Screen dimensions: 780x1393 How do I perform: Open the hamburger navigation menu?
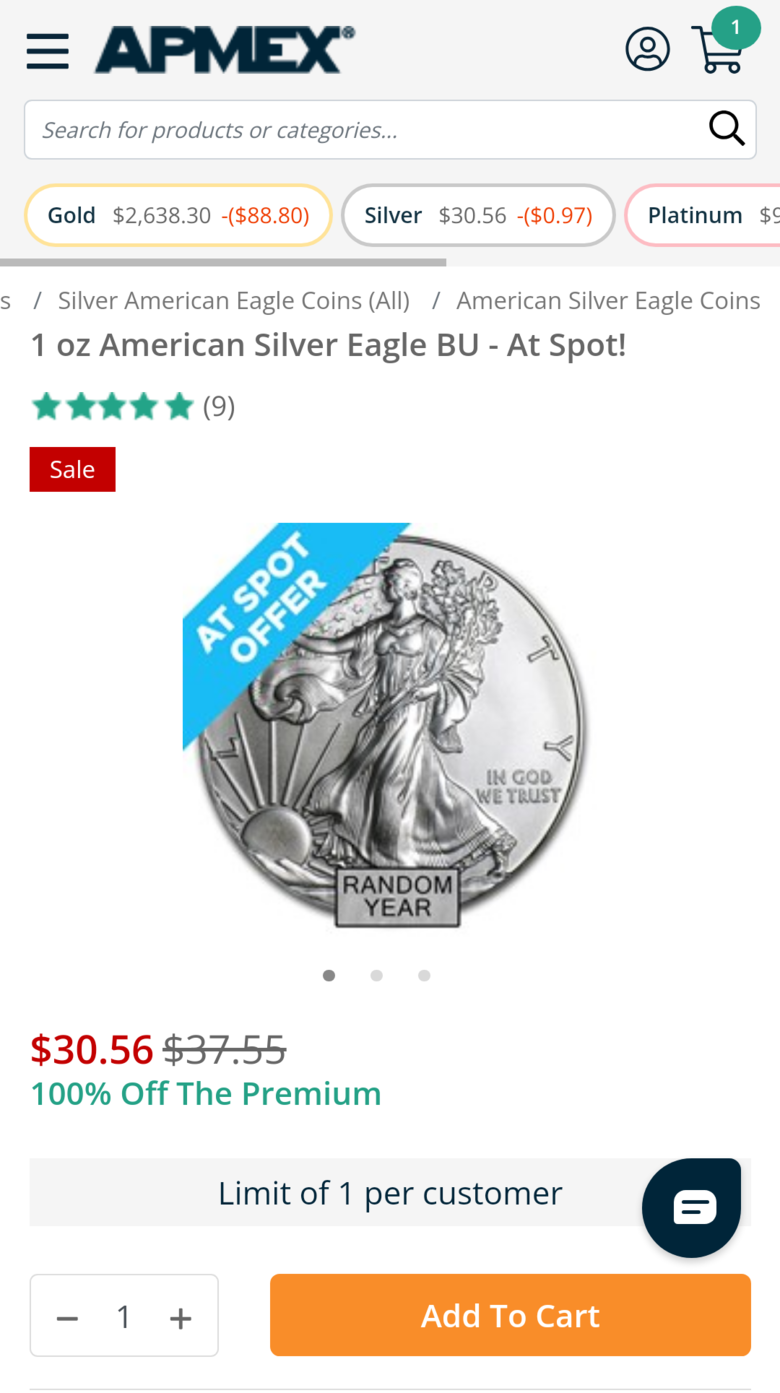point(47,50)
